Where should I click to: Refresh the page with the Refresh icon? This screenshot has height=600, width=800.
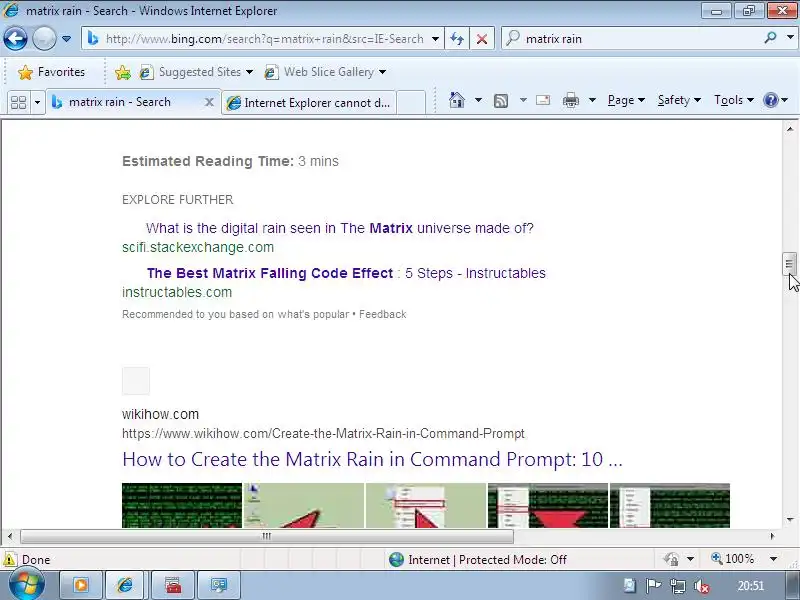point(457,39)
